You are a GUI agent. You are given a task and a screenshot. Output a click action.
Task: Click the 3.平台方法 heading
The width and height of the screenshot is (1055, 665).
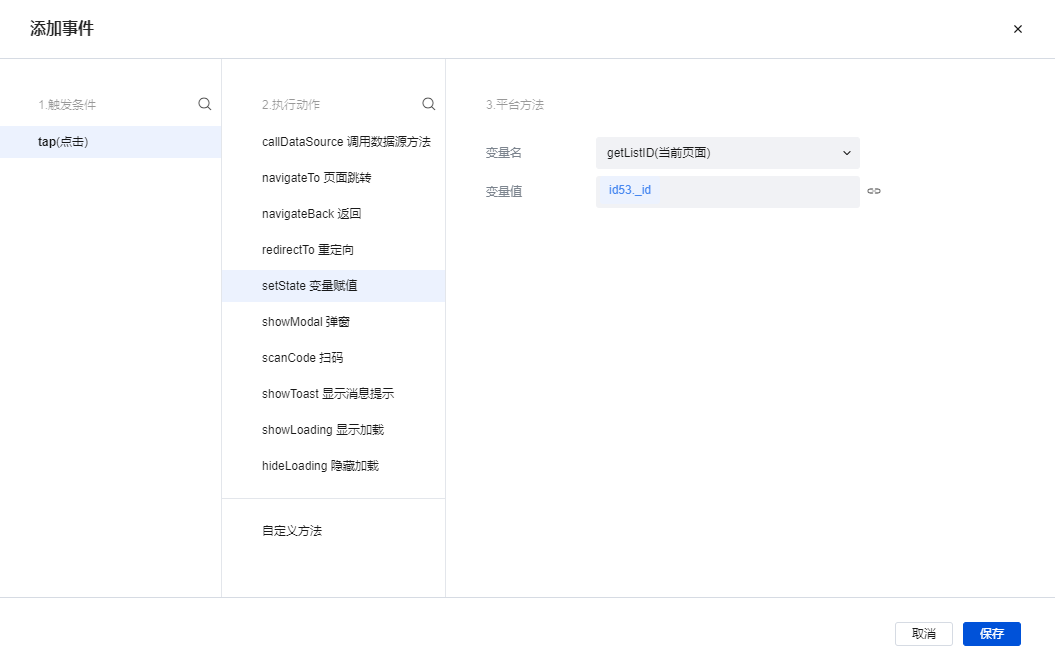pyautogui.click(x=515, y=104)
